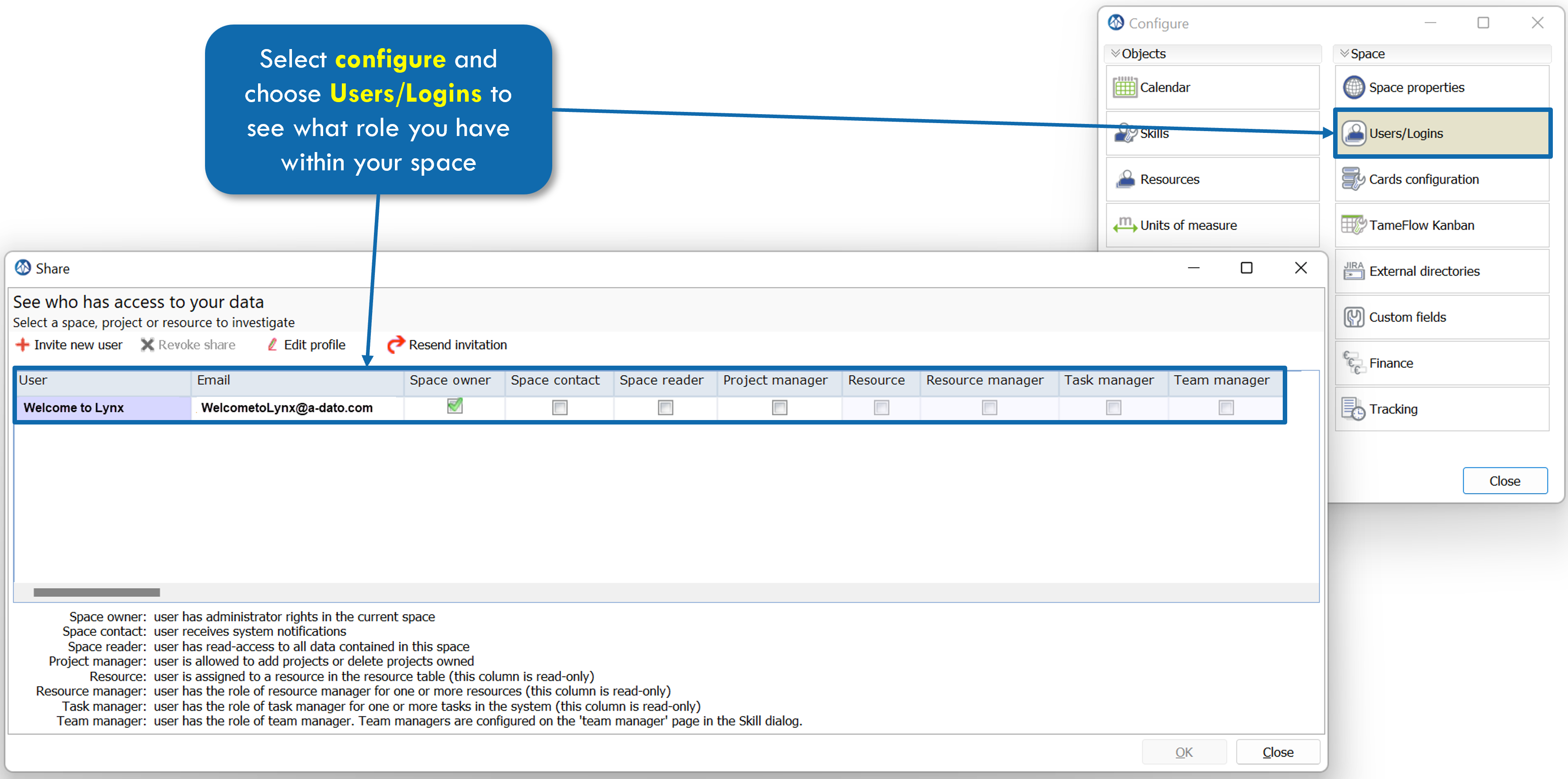1568x779 pixels.
Task: Click the Units of measure icon
Action: 1125,225
